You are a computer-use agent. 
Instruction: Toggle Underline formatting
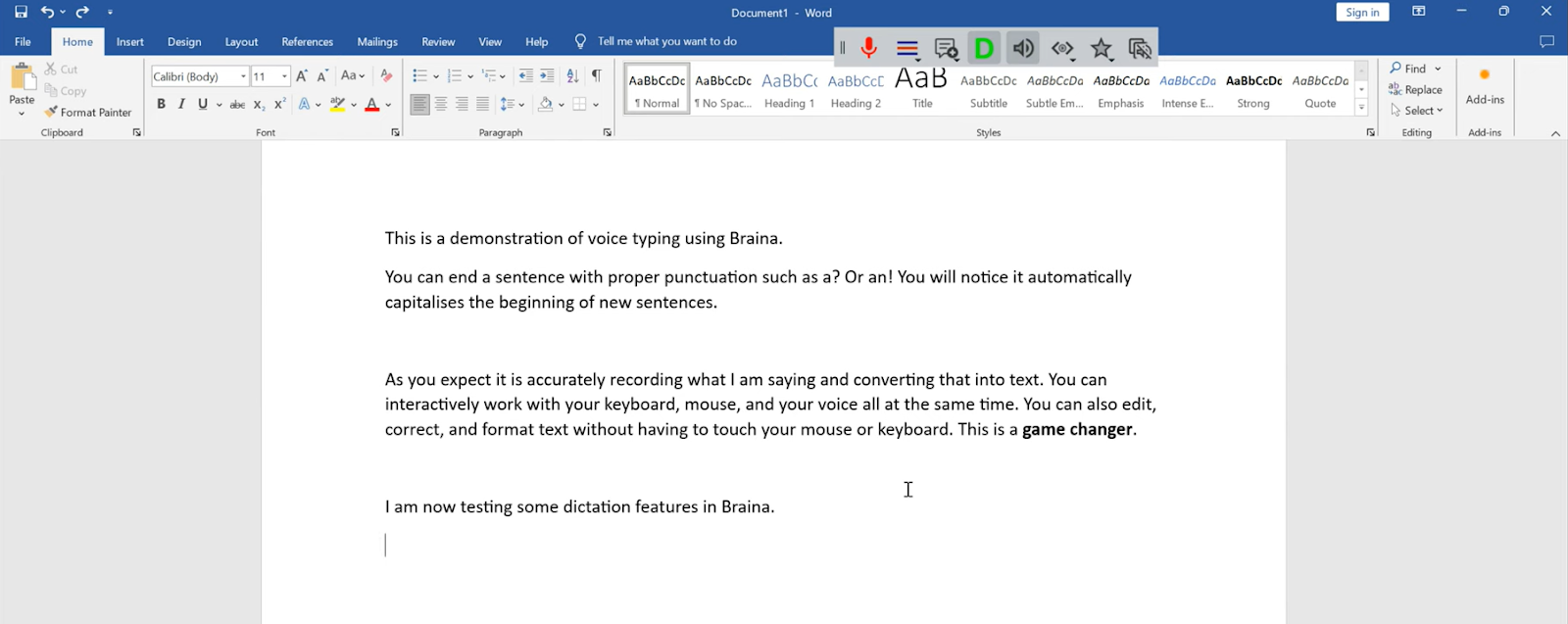(x=203, y=104)
